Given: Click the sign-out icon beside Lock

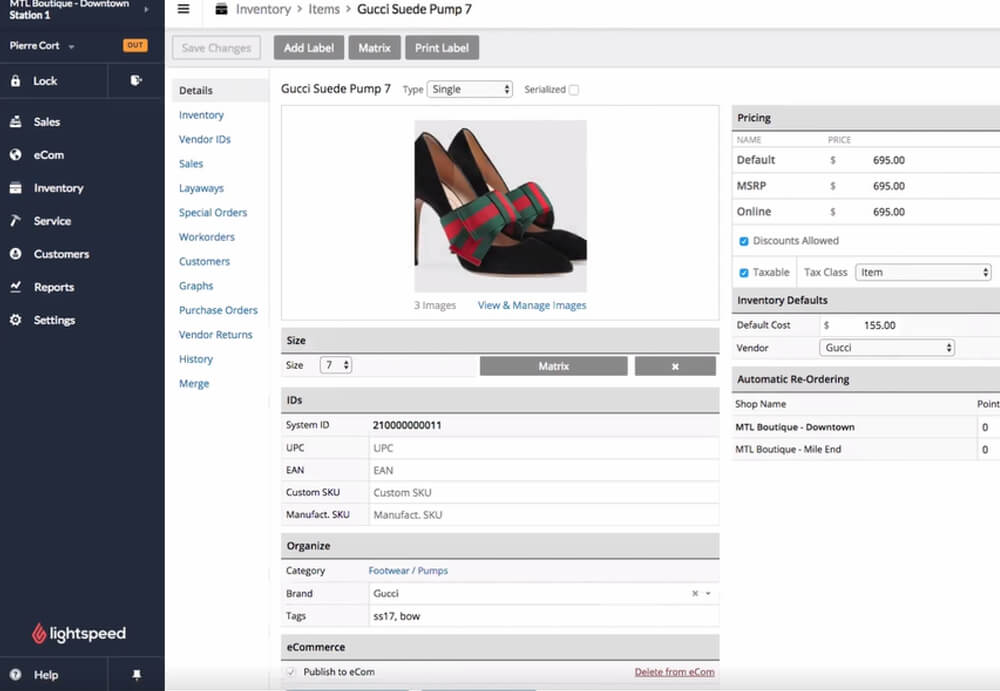Looking at the screenshot, I should [x=136, y=80].
